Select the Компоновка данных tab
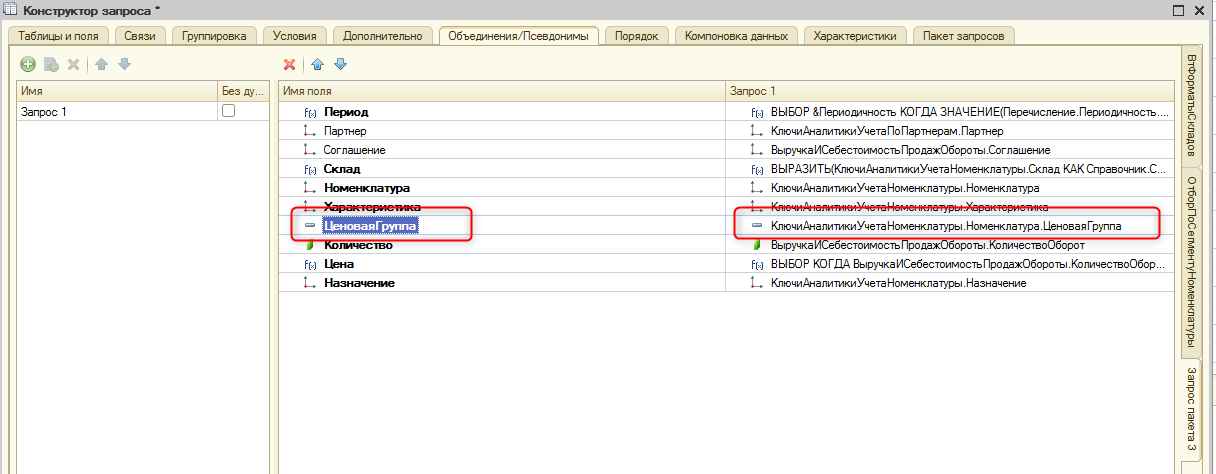 click(737, 36)
